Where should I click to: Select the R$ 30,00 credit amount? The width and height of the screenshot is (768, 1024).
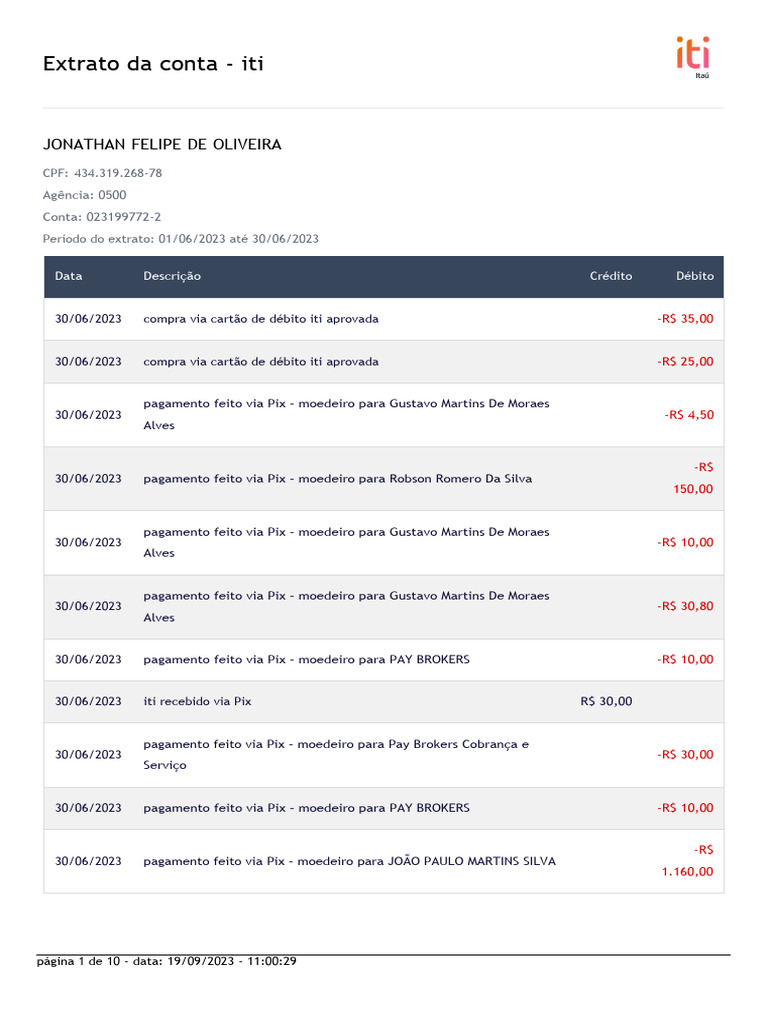tap(606, 702)
